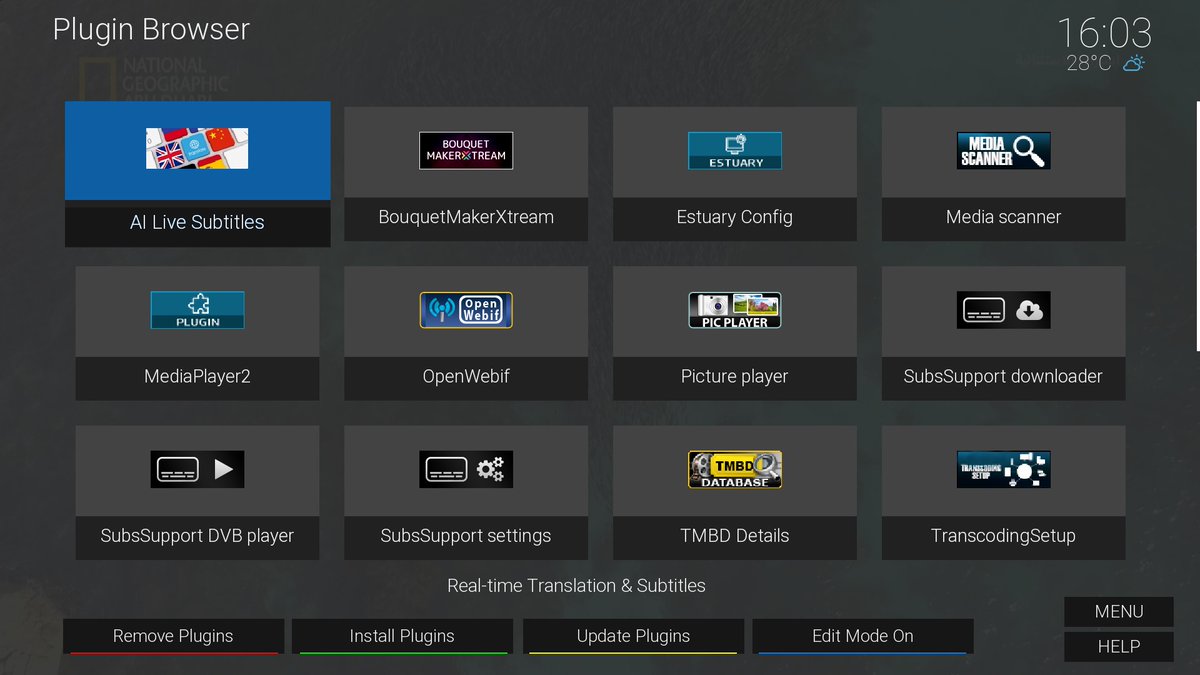The image size is (1200, 675).
Task: Select the OpenWebif label
Action: tap(466, 376)
